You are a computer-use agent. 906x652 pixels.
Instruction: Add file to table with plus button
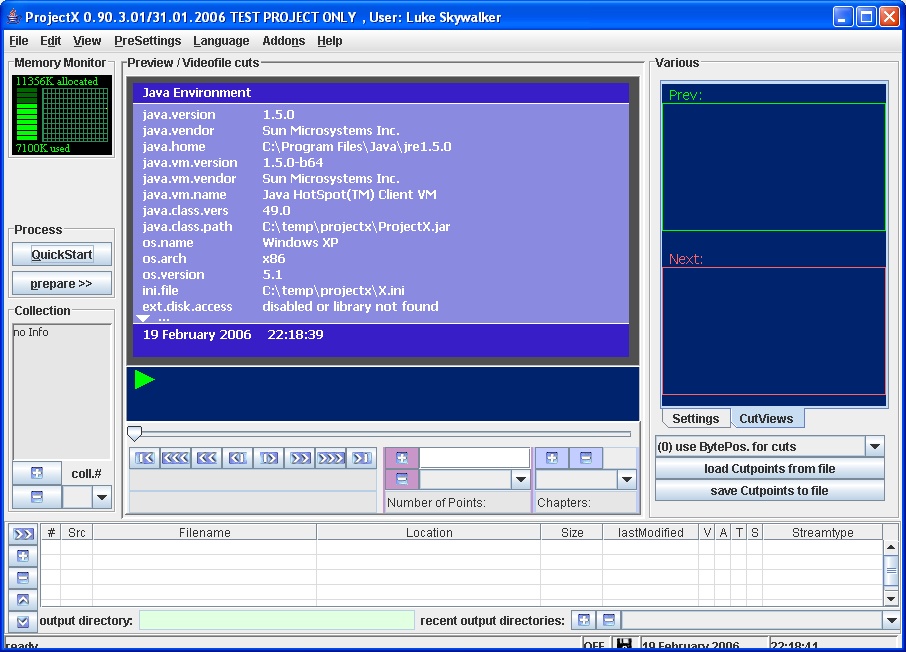coord(23,555)
